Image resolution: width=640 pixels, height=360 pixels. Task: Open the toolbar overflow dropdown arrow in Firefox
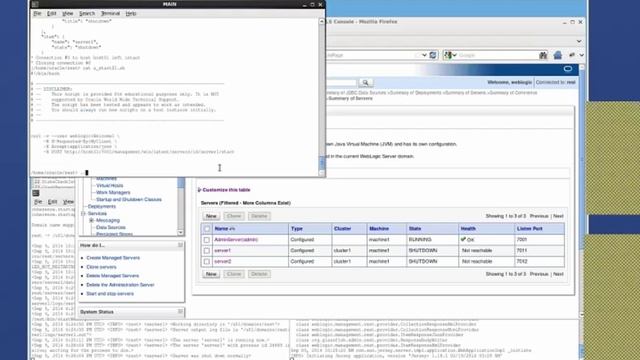click(x=582, y=55)
